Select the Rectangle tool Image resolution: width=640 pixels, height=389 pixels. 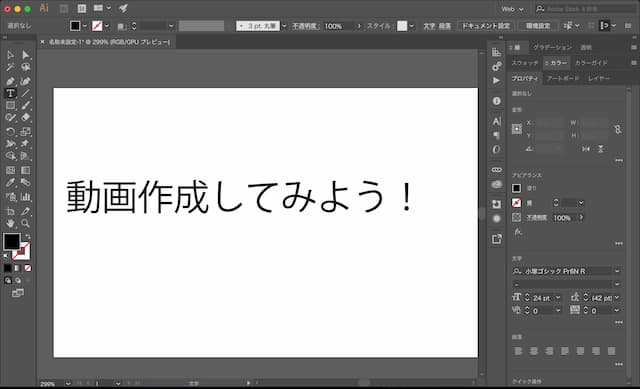(x=10, y=105)
